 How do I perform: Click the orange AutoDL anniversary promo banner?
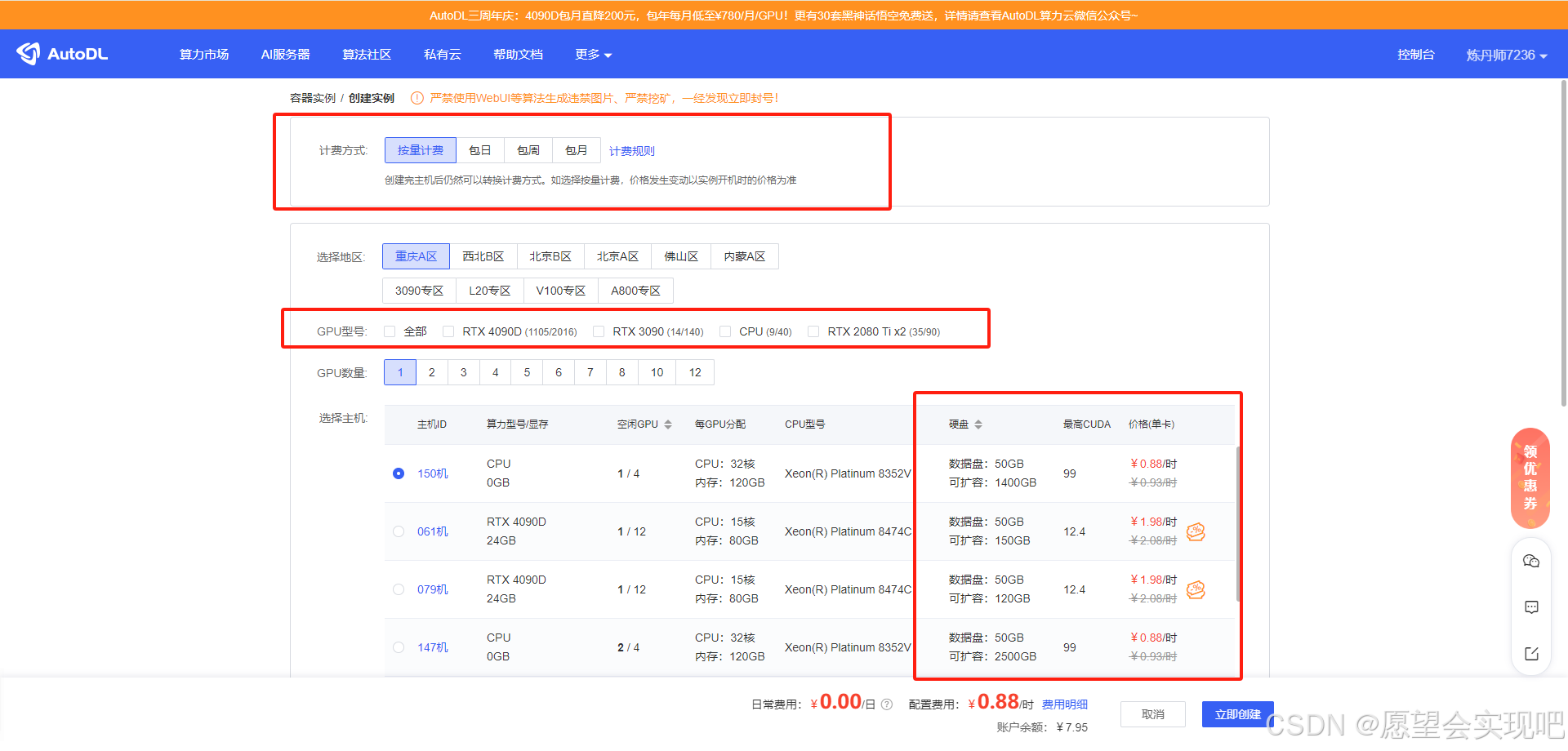click(784, 16)
